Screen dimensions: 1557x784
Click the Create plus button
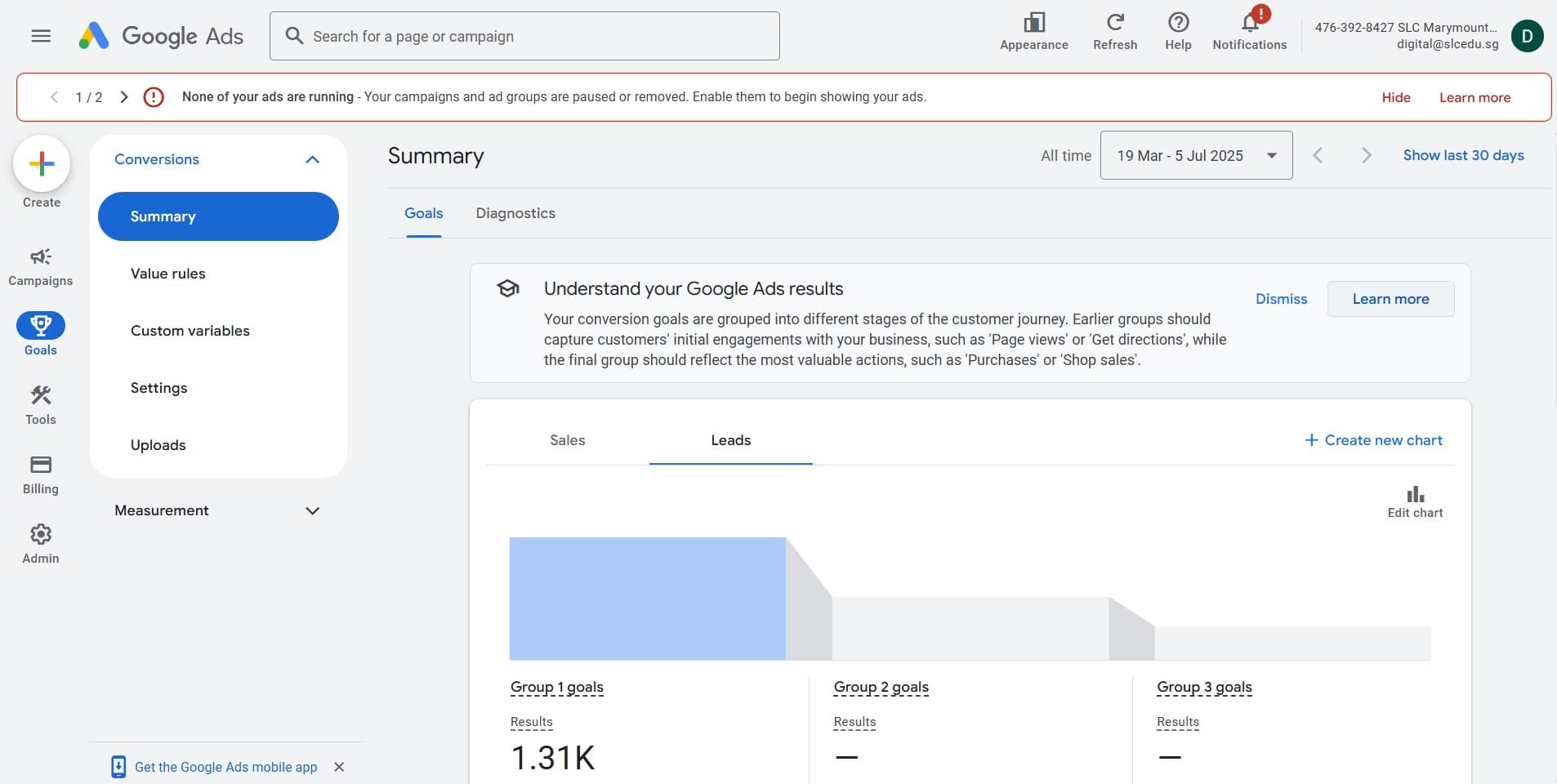click(42, 164)
